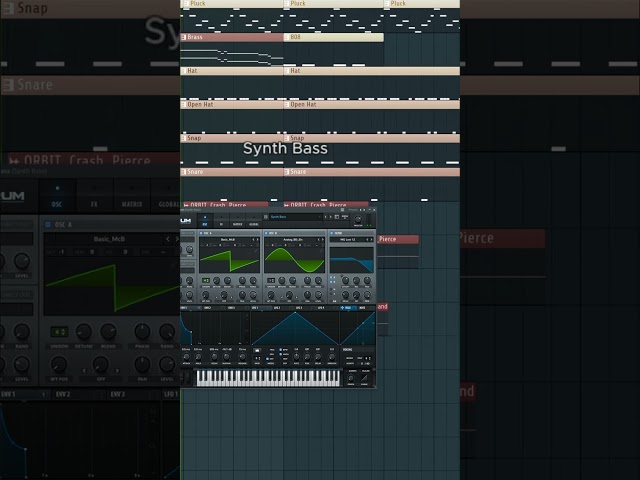The height and width of the screenshot is (480, 640).
Task: Toggle filter routing for sub (S)
Action: coord(331,294)
